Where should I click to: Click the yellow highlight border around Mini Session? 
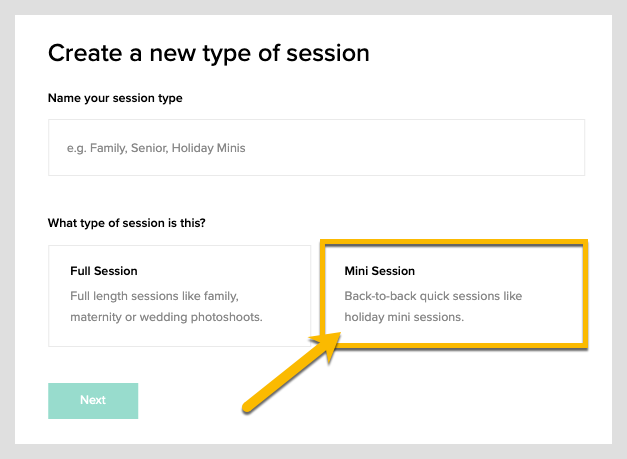[x=454, y=242]
